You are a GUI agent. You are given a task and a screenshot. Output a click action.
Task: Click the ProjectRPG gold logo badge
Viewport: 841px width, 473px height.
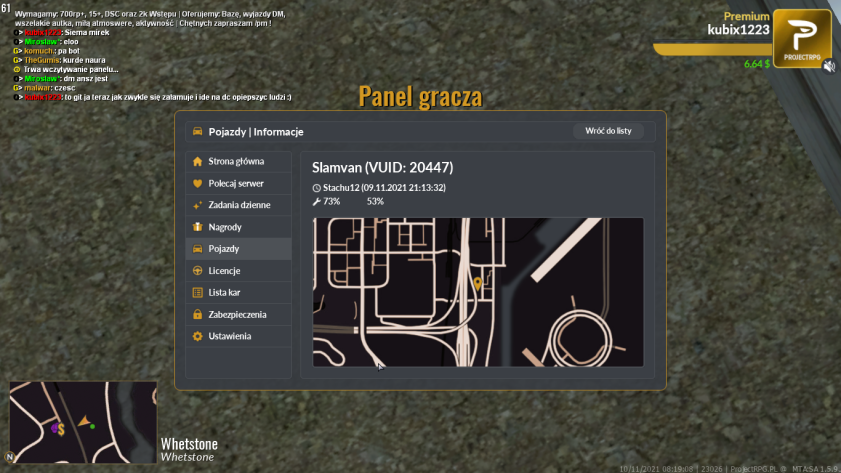coord(802,38)
